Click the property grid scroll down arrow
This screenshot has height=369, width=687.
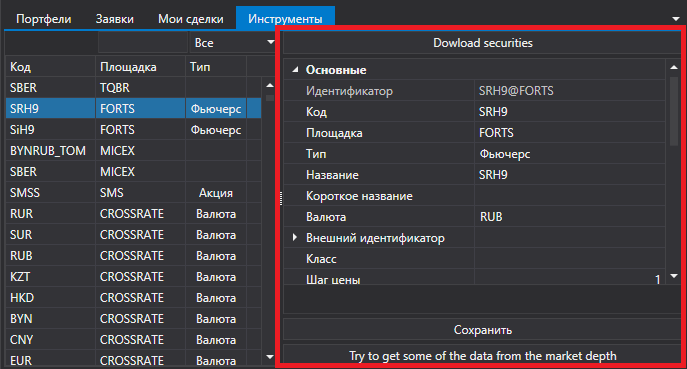(674, 276)
